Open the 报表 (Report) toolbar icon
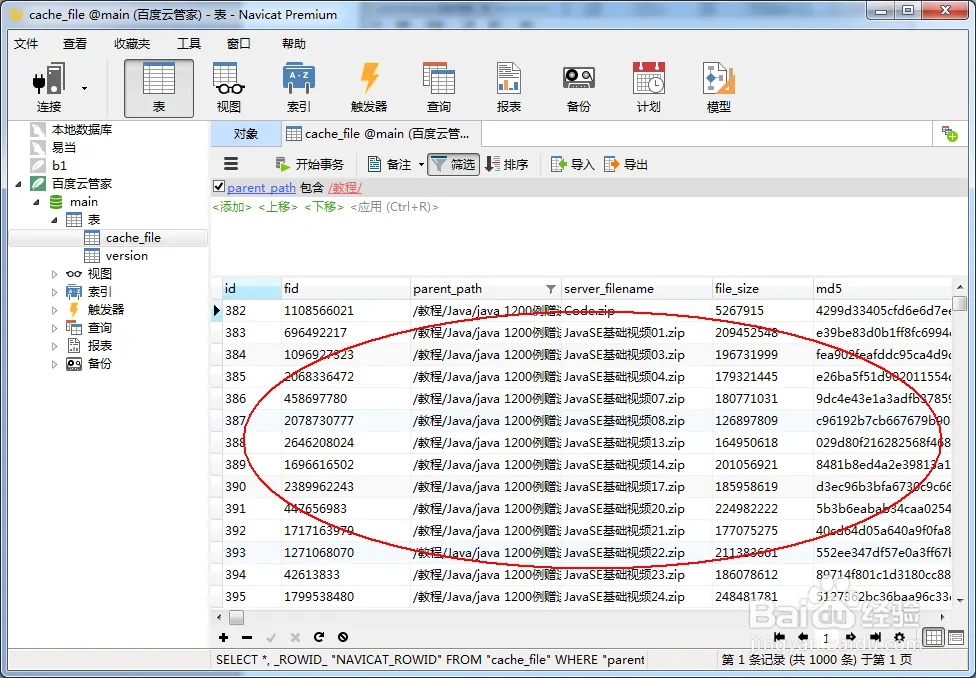 pyautogui.click(x=508, y=88)
